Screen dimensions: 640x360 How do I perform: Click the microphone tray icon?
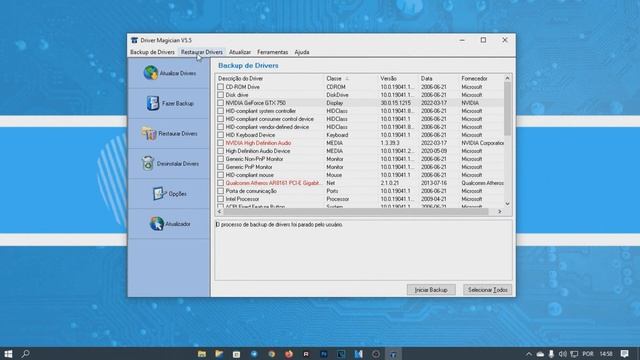[551, 354]
